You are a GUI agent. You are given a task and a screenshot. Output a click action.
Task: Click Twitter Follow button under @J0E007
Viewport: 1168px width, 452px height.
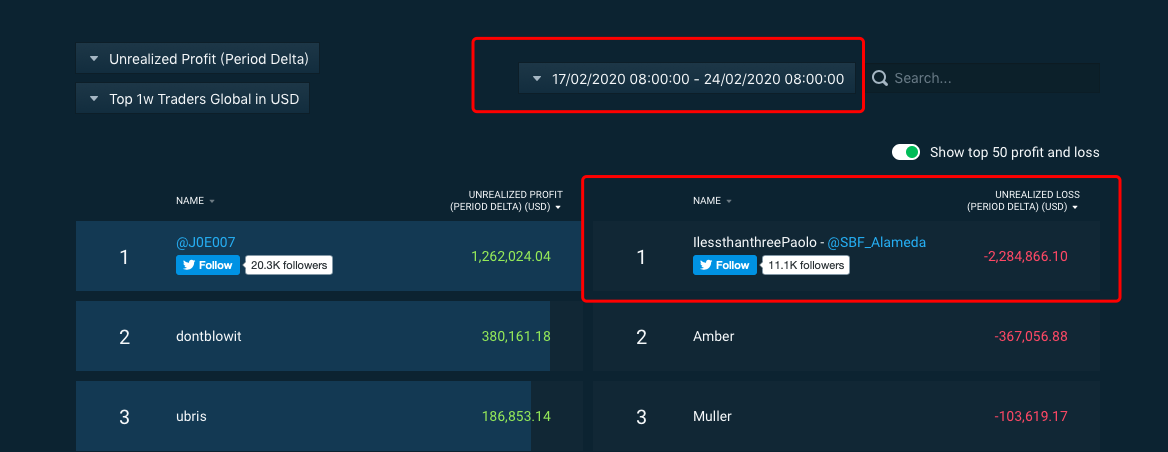[208, 265]
